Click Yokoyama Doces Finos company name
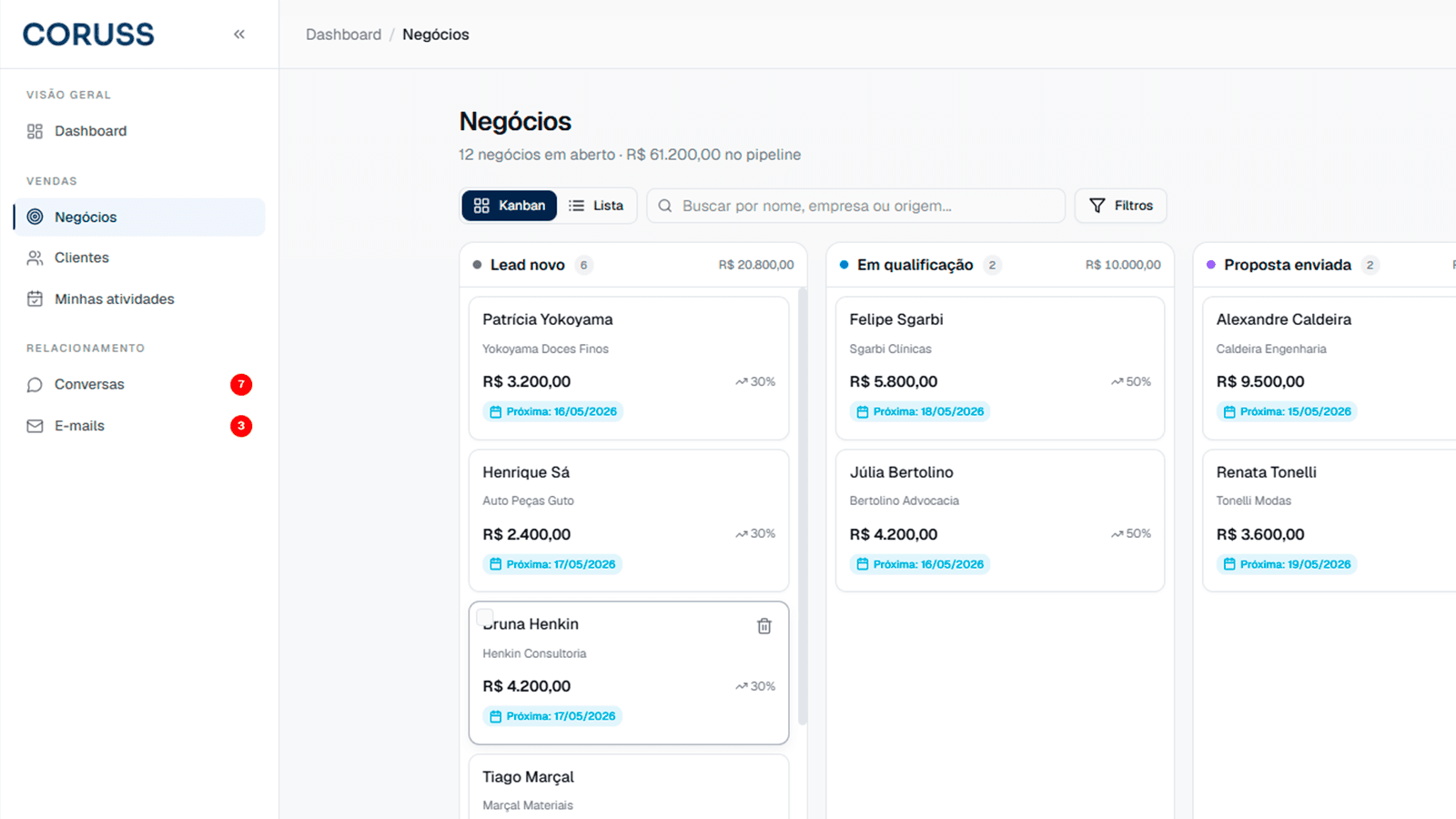This screenshot has height=819, width=1456. point(545,349)
